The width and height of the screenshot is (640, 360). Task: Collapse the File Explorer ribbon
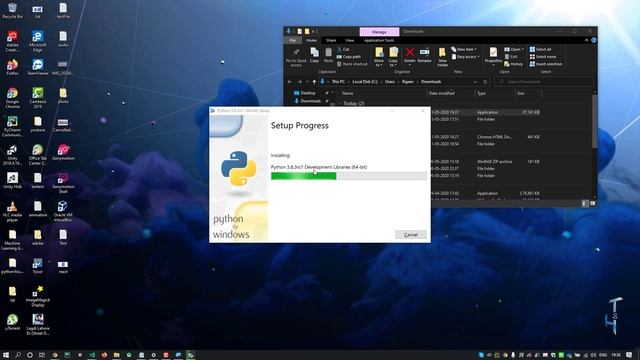587,40
